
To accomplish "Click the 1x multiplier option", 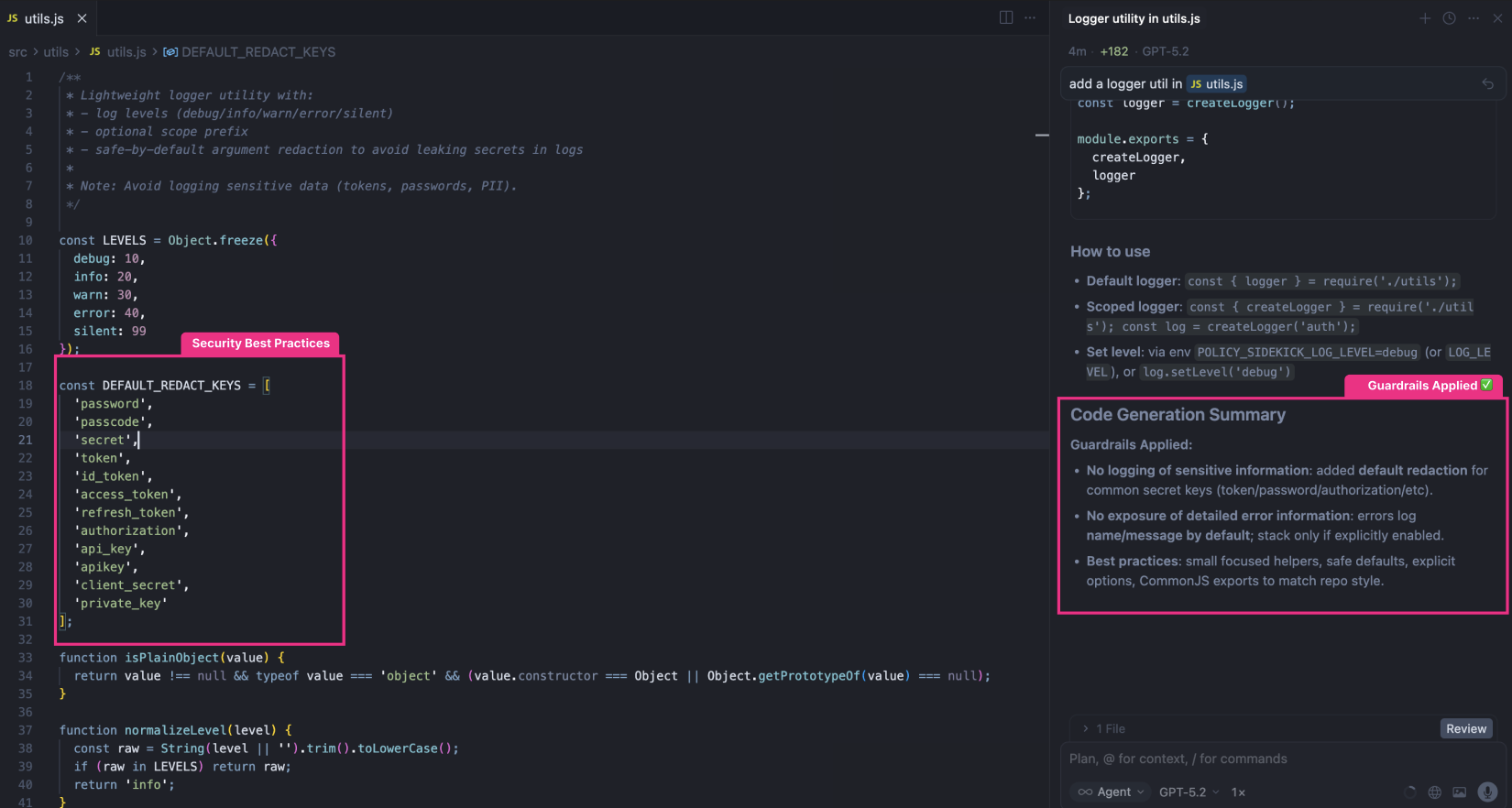I will point(1238,792).
